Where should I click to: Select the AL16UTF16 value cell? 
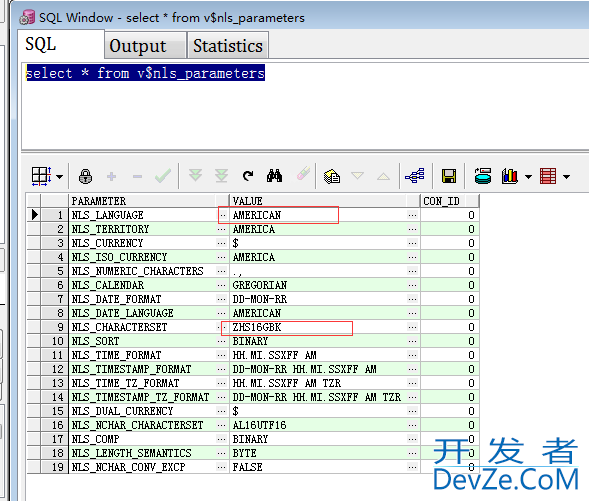[x=325, y=425]
